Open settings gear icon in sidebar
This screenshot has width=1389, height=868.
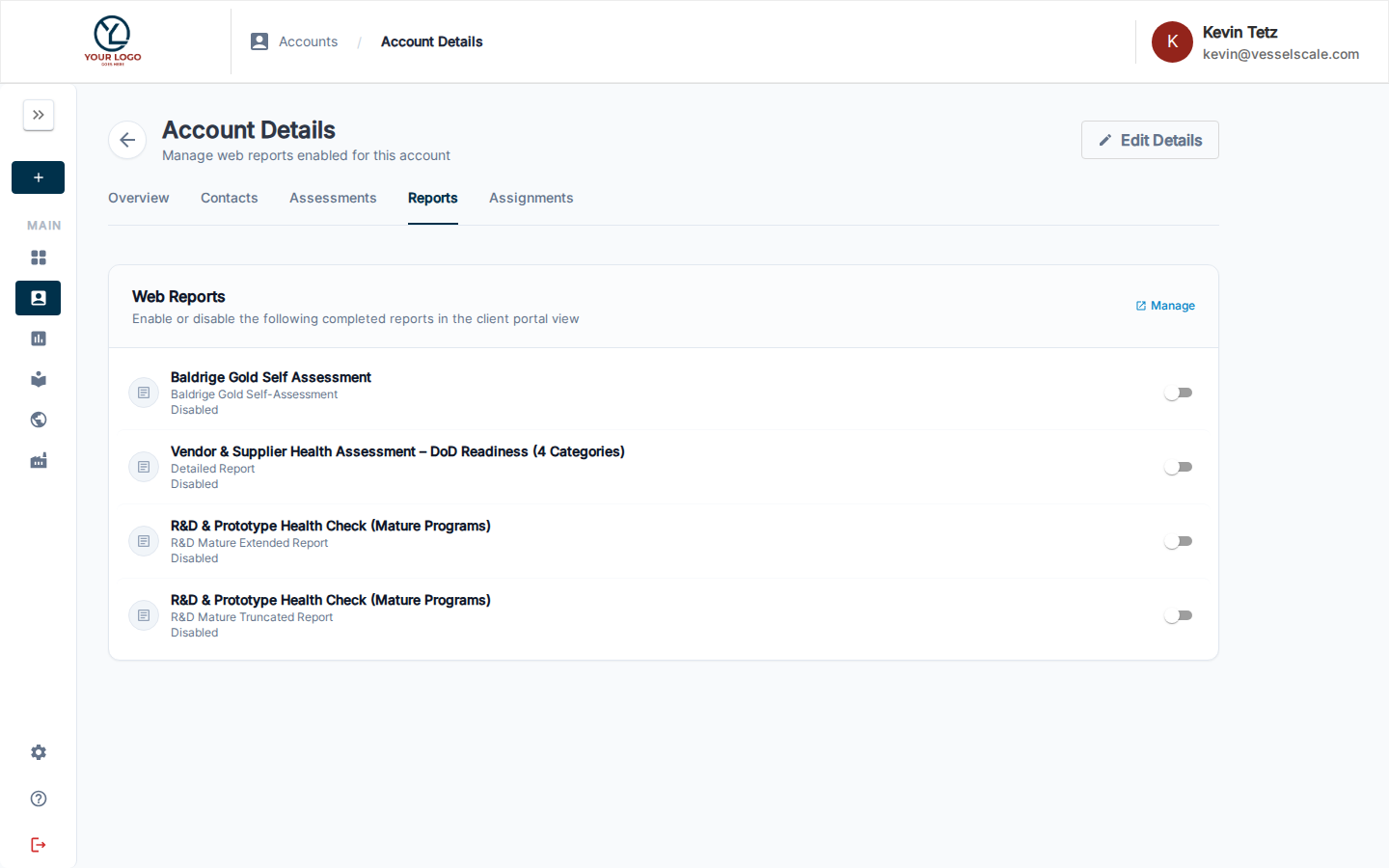point(39,752)
